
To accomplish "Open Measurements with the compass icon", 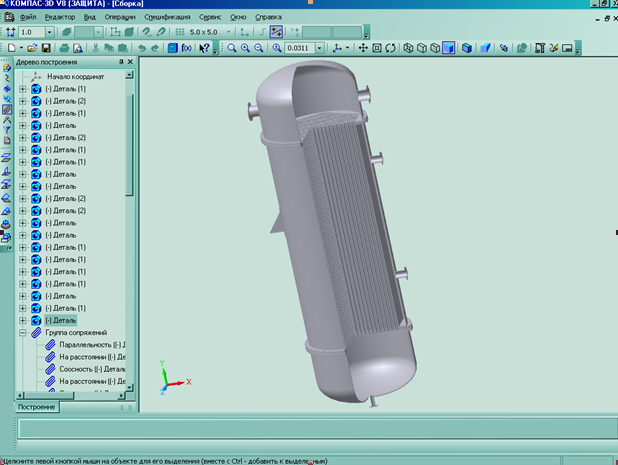I will click(7, 120).
